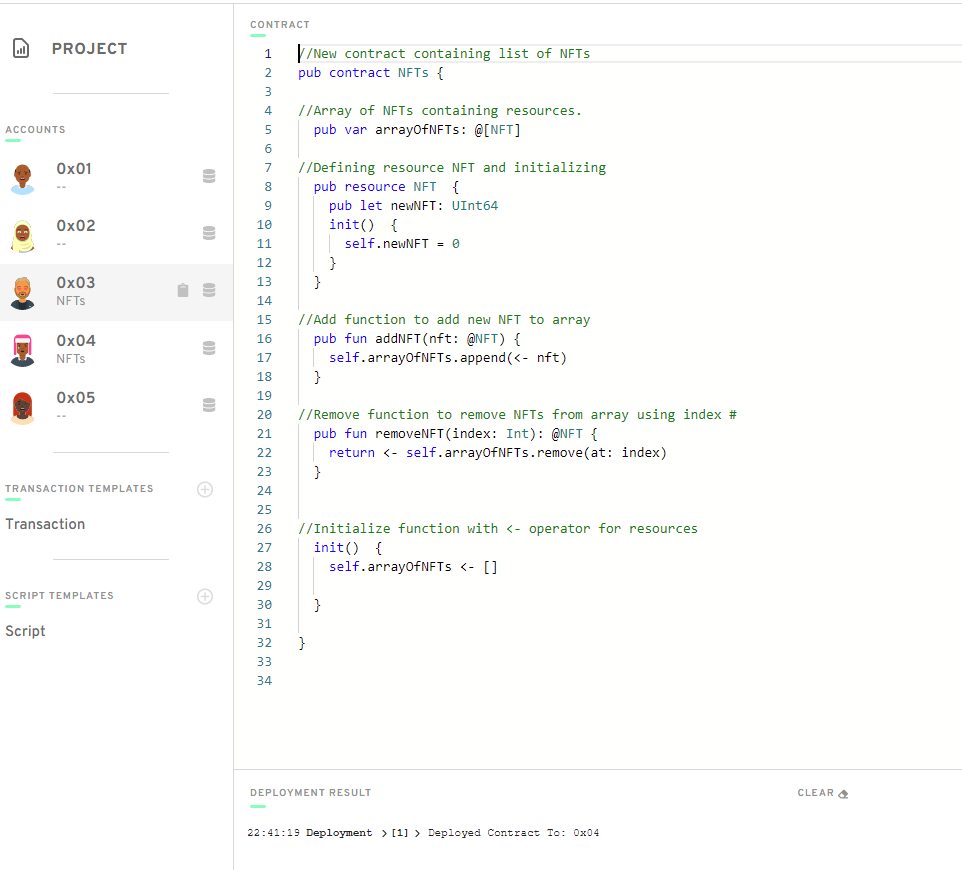Click 'addNFT' function name on line 16
This screenshot has width=962, height=870.
[398, 339]
